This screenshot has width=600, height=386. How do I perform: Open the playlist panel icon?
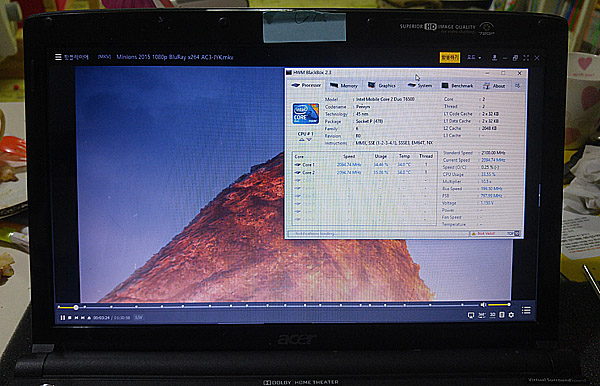(x=526, y=310)
